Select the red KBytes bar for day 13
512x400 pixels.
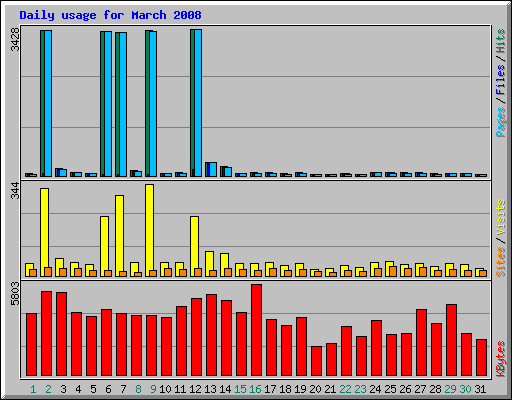click(211, 335)
